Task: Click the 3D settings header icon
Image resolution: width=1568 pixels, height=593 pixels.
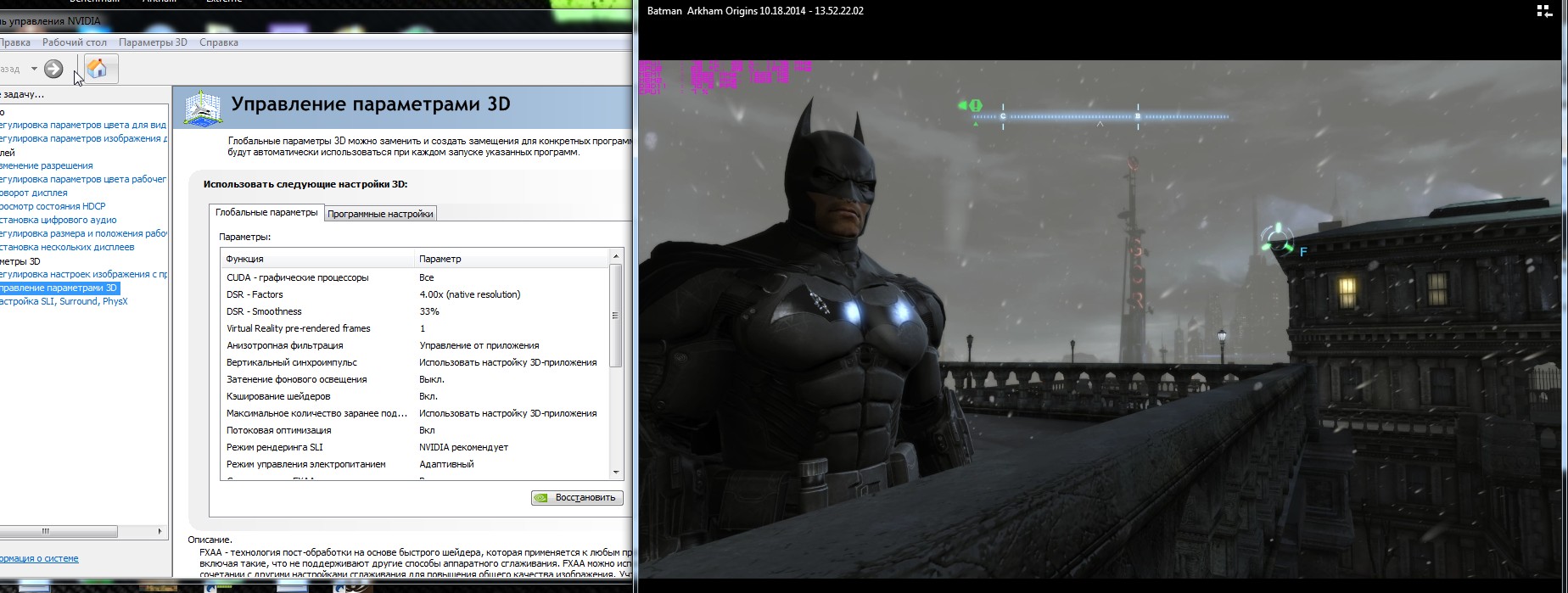Action: click(202, 109)
